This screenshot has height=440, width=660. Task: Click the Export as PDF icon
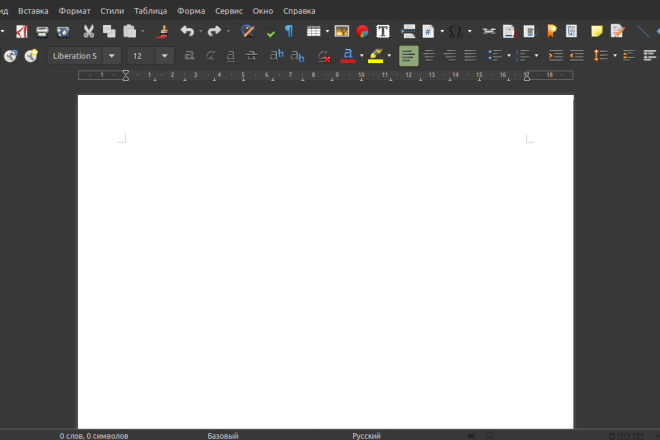click(21, 31)
